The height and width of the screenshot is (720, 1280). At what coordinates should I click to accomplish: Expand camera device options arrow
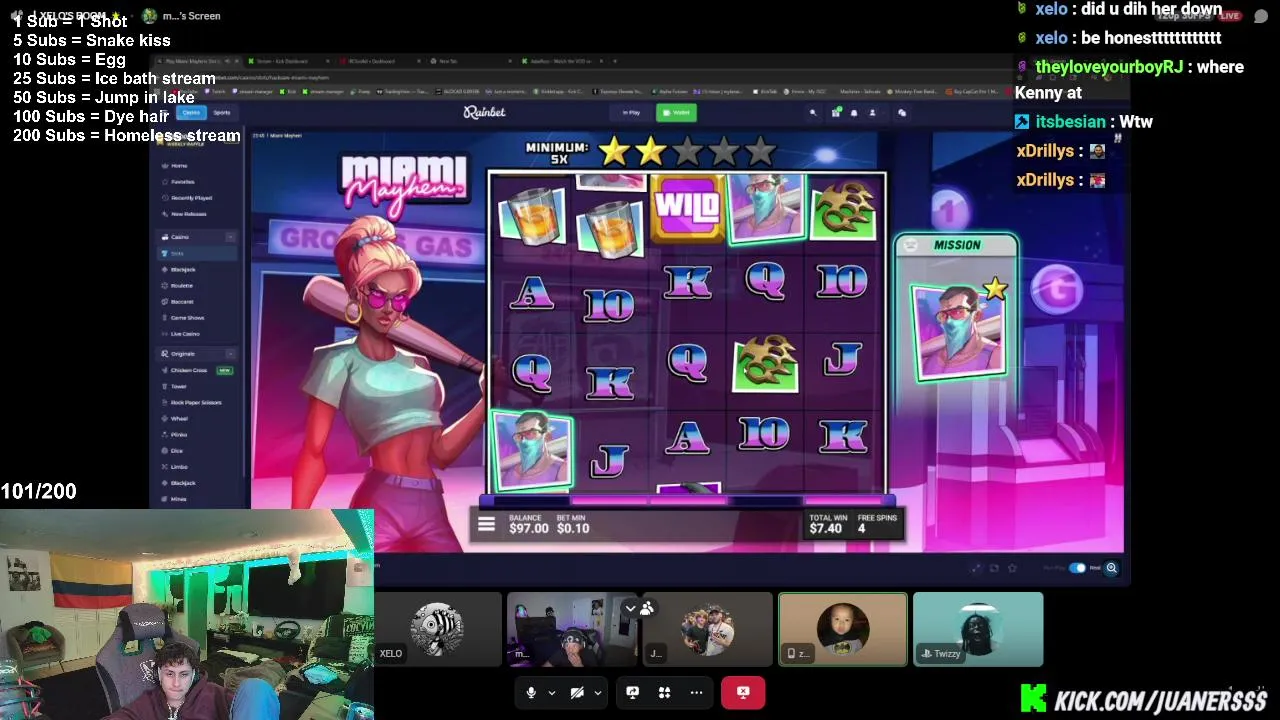(597, 692)
